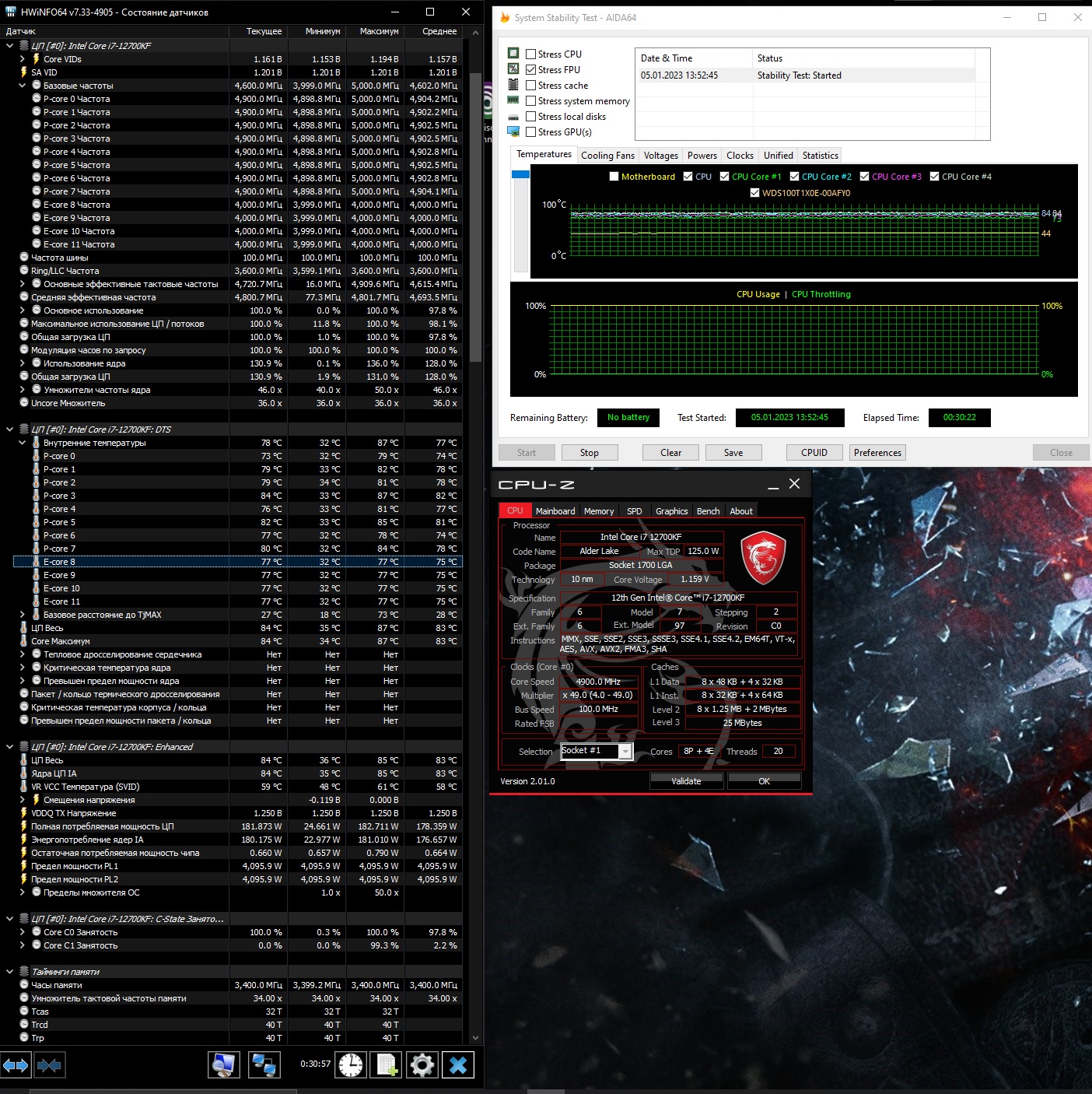Click the FPU icon beside Stress FPU
The height and width of the screenshot is (1094, 1092).
point(513,69)
